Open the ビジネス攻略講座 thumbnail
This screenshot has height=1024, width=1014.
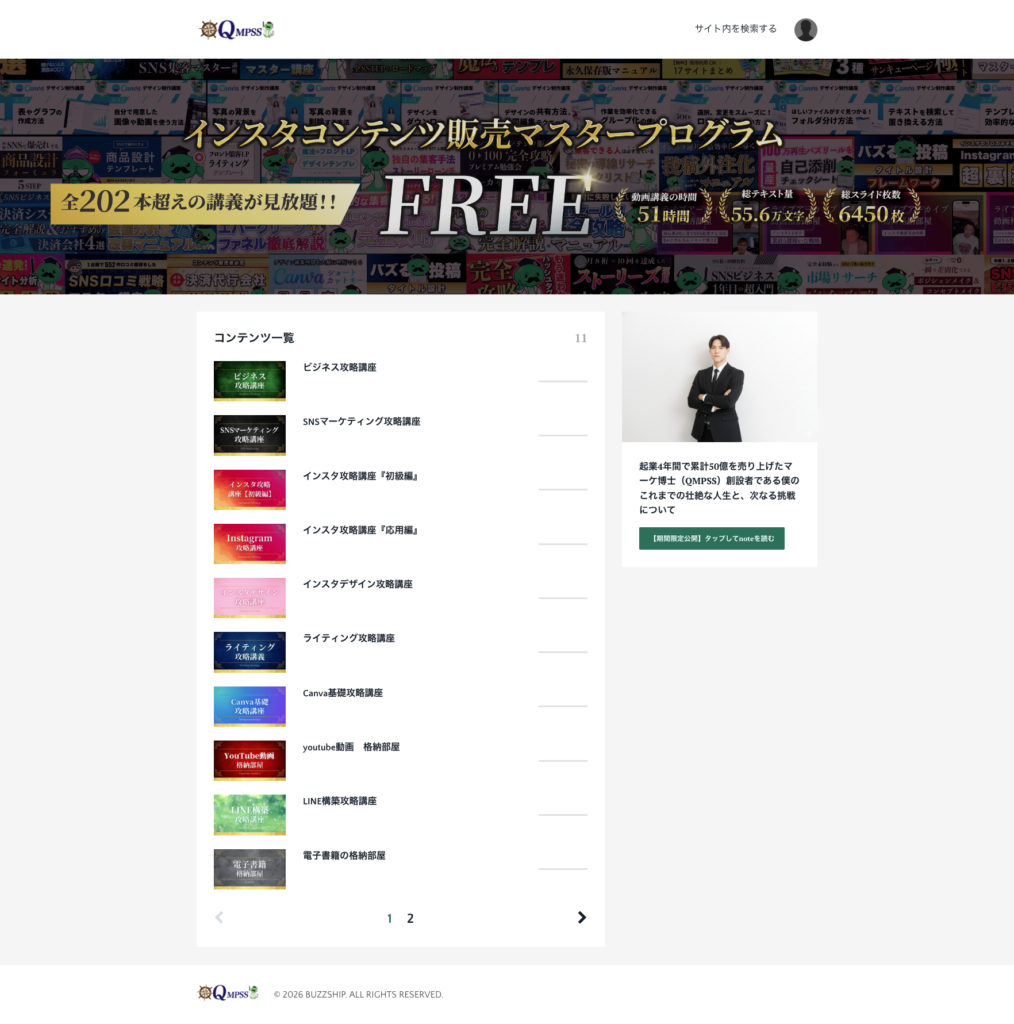(249, 381)
